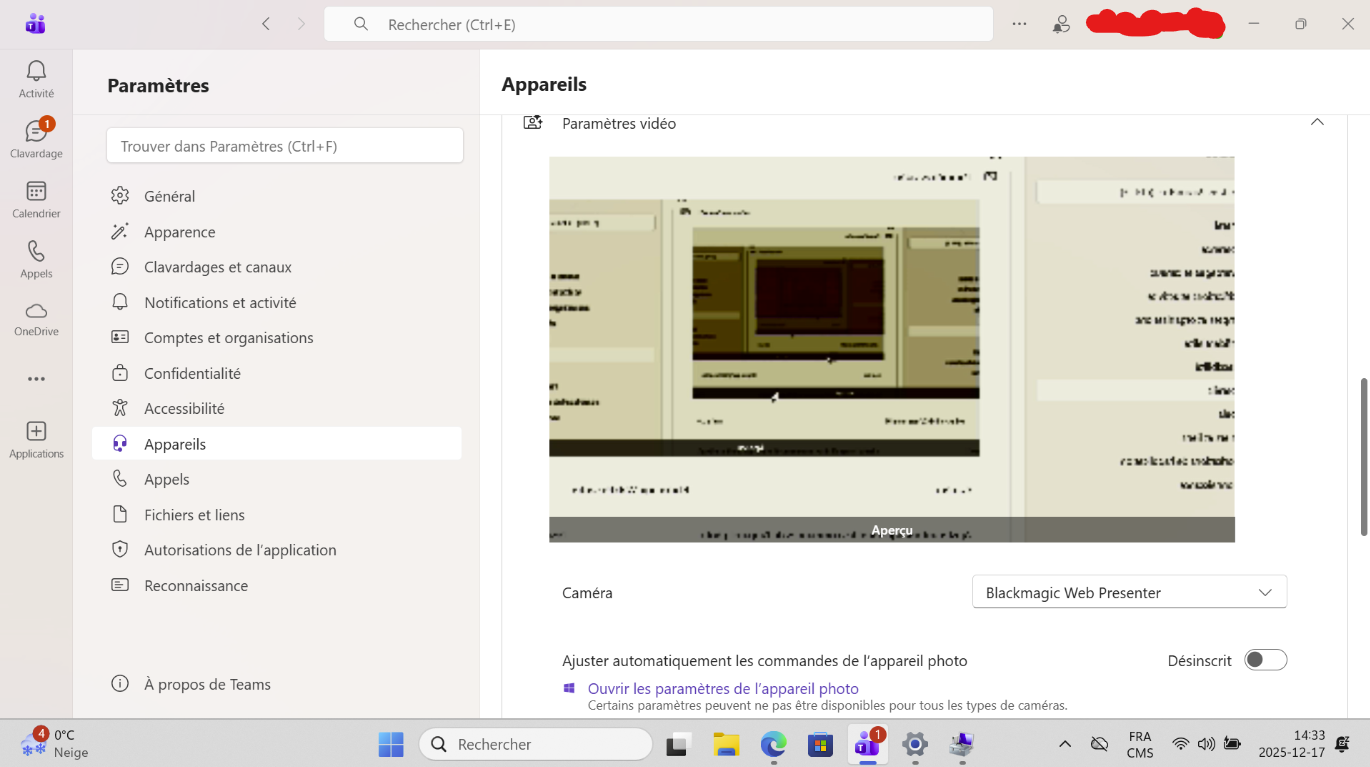Open Appels settings category

tap(276, 479)
